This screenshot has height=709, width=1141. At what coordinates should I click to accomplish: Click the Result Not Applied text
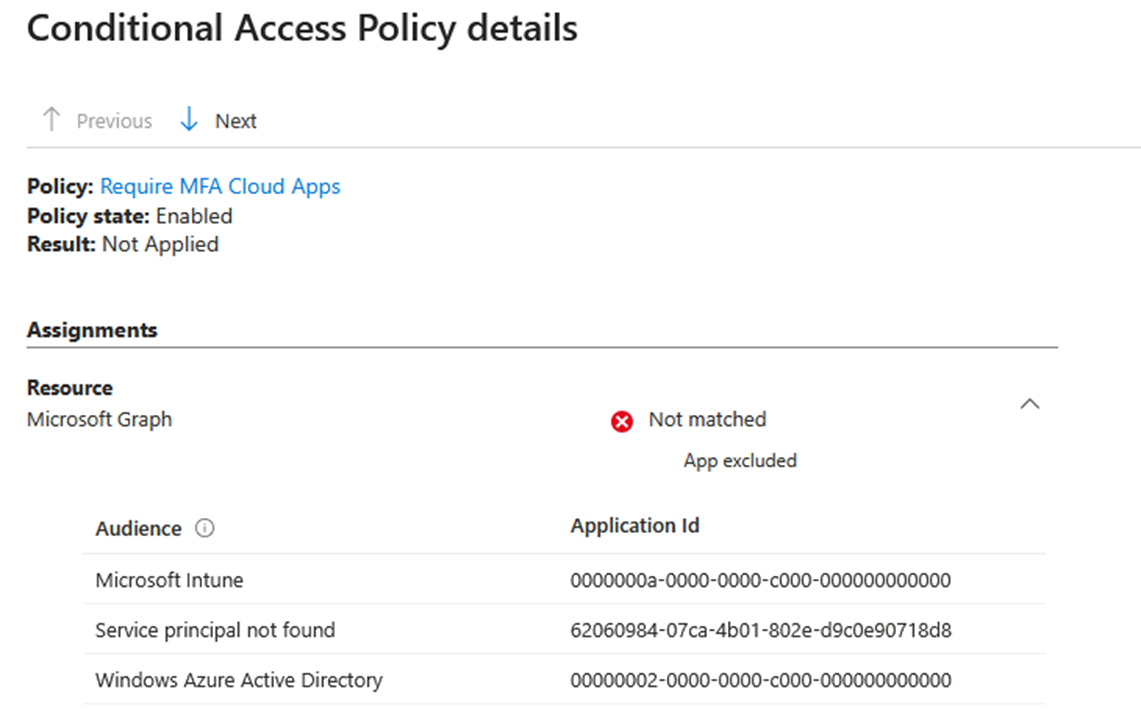click(x=123, y=245)
